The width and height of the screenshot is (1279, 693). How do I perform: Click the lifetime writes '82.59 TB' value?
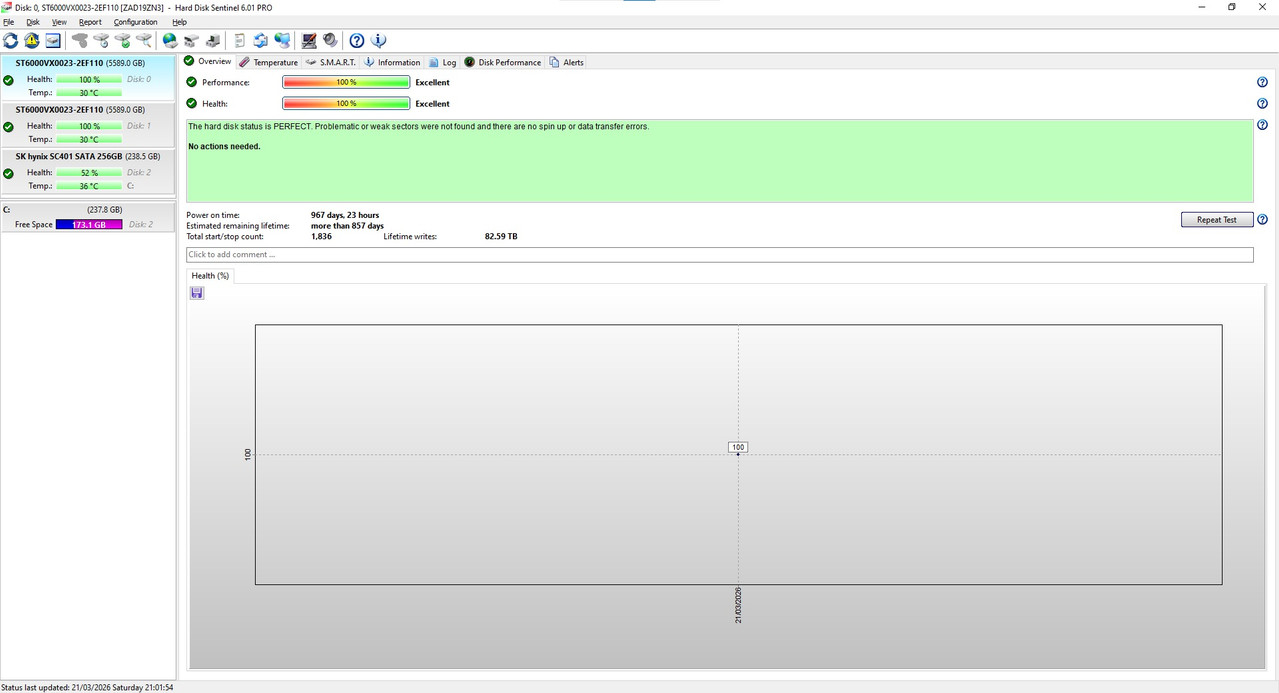(x=501, y=236)
